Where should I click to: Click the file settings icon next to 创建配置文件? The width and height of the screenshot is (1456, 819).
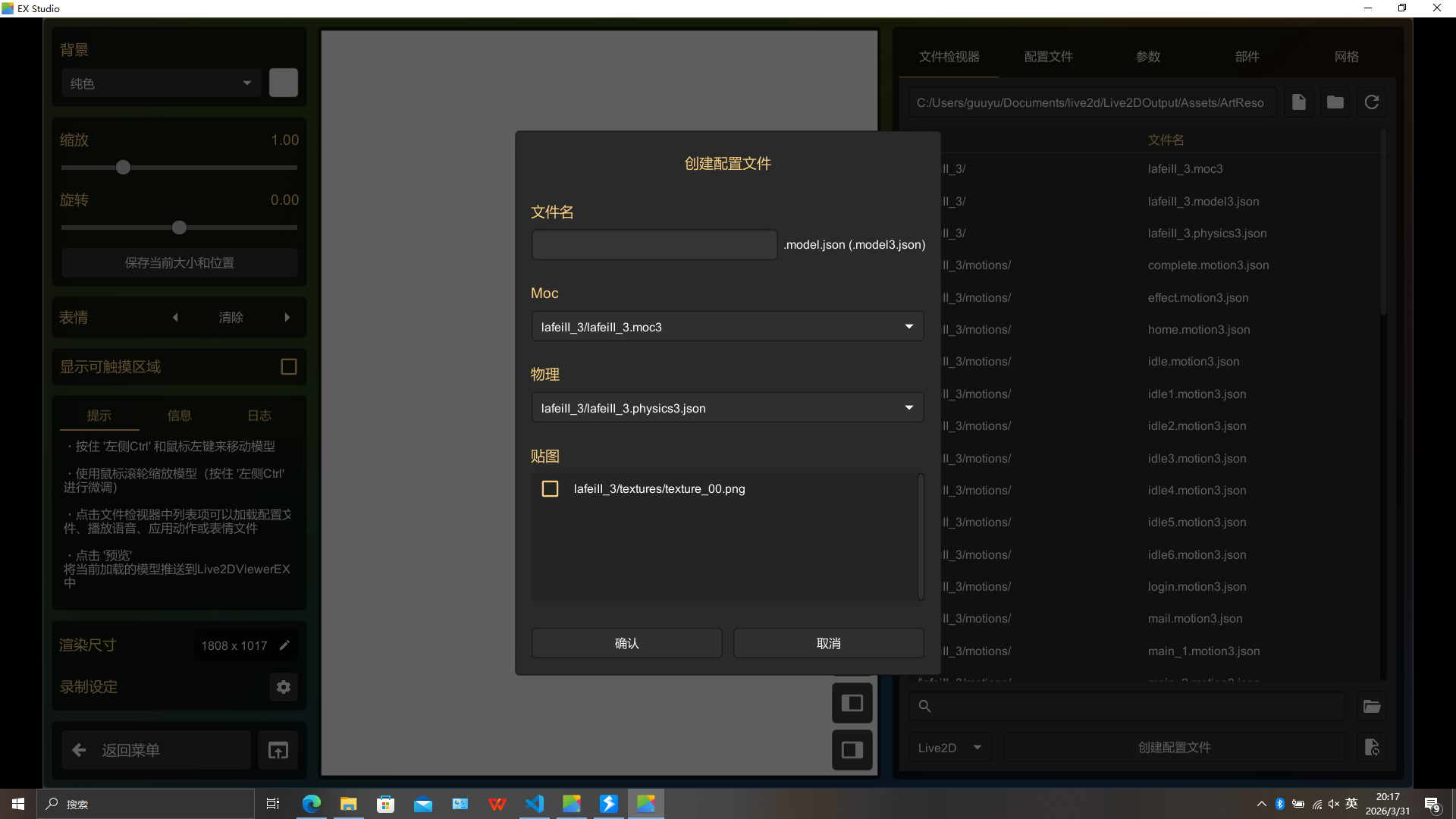pos(1372,748)
